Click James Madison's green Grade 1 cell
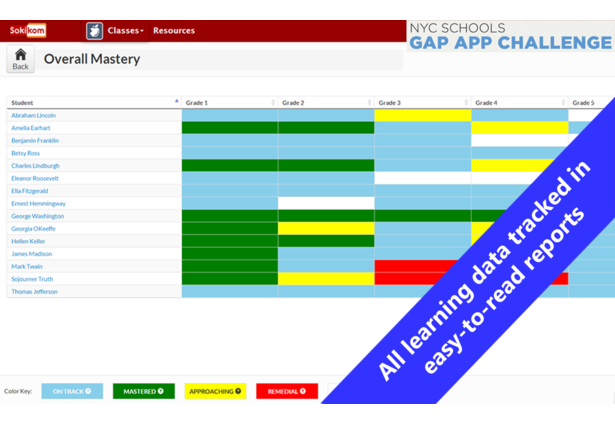 (230, 253)
